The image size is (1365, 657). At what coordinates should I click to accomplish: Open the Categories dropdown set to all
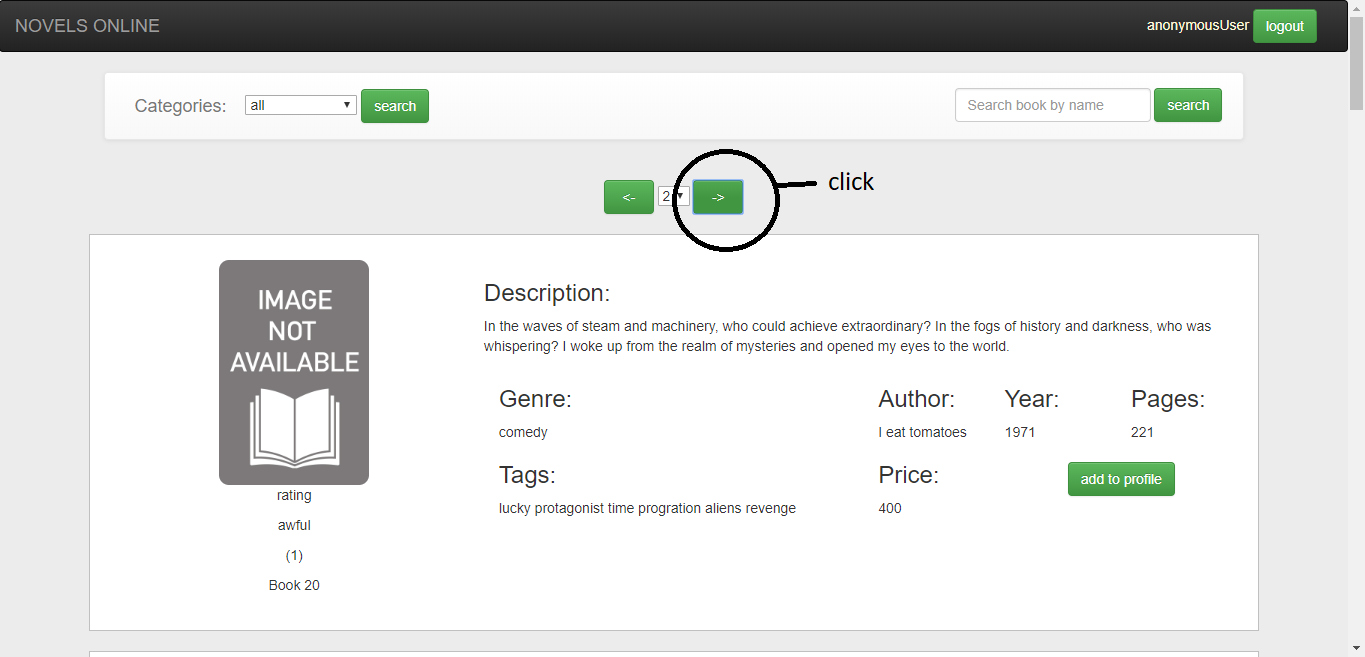300,105
